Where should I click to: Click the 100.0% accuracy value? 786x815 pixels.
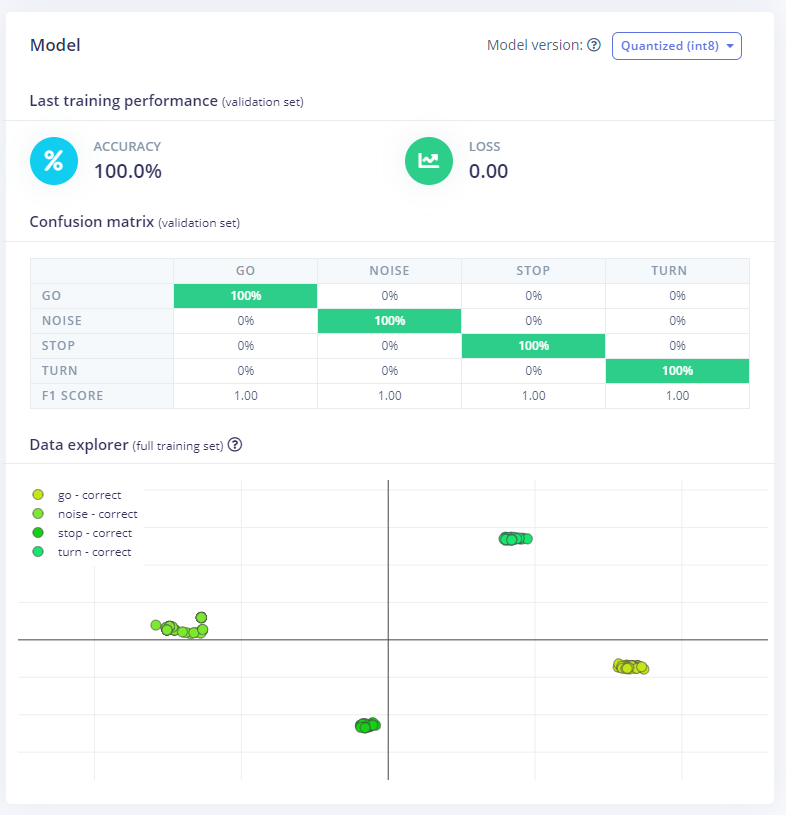(x=128, y=171)
